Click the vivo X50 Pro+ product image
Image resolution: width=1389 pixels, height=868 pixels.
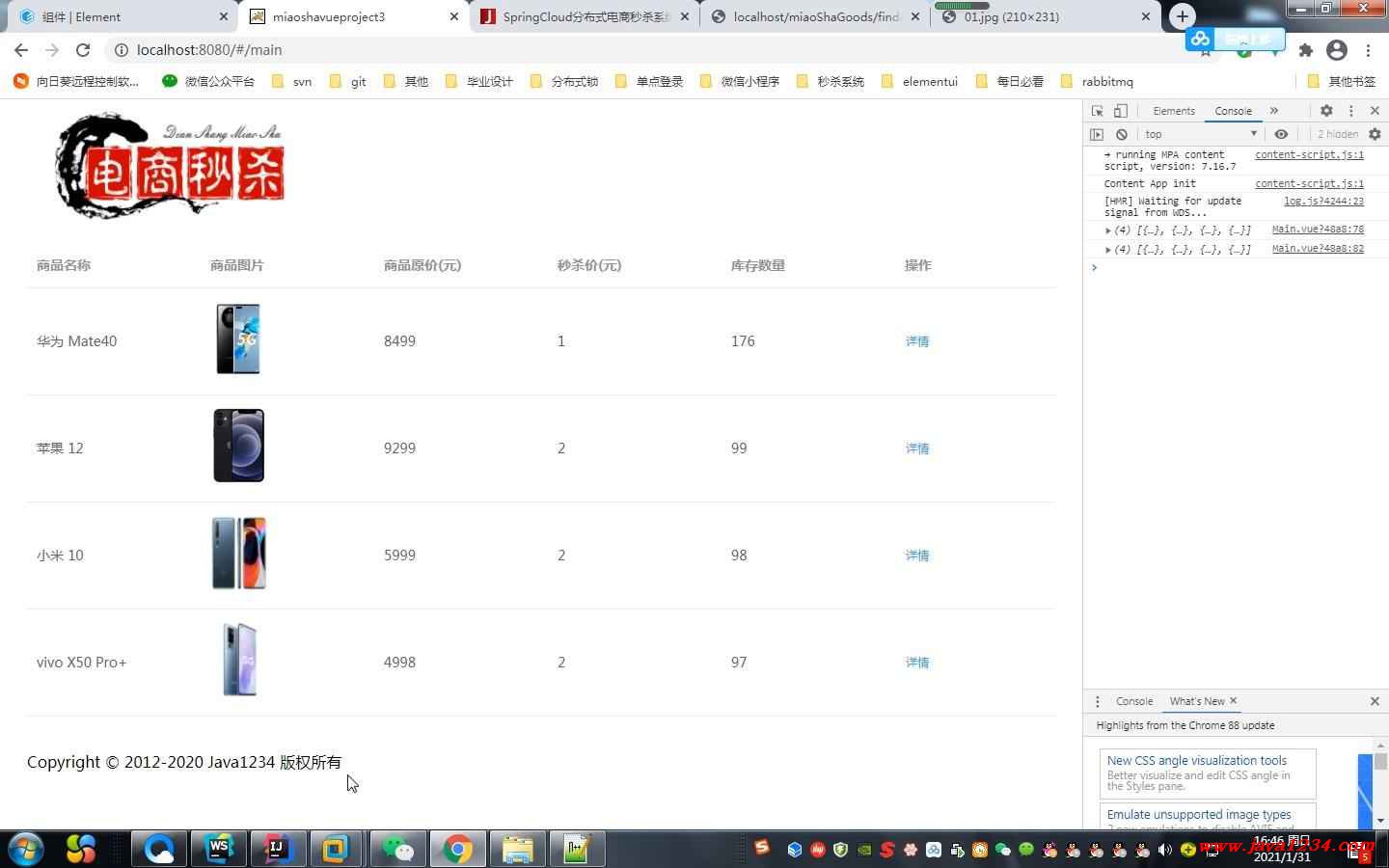[x=240, y=660]
